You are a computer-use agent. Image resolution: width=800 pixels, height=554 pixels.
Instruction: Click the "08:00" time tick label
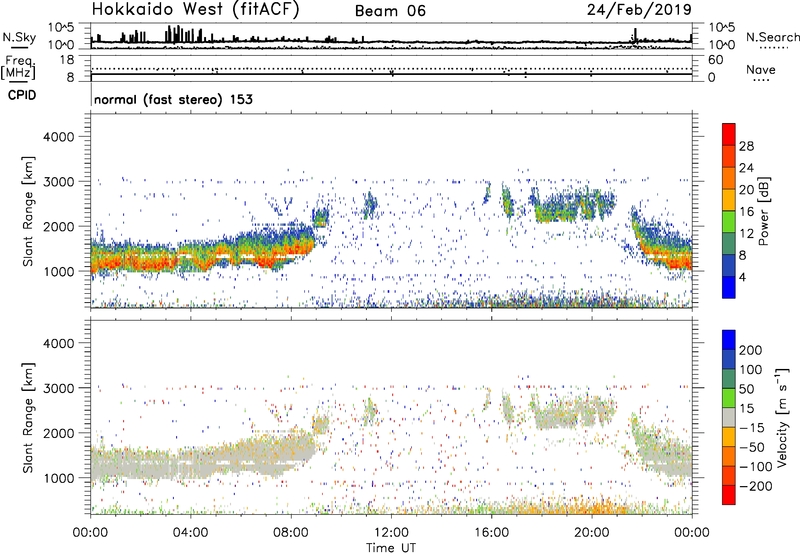(x=291, y=533)
